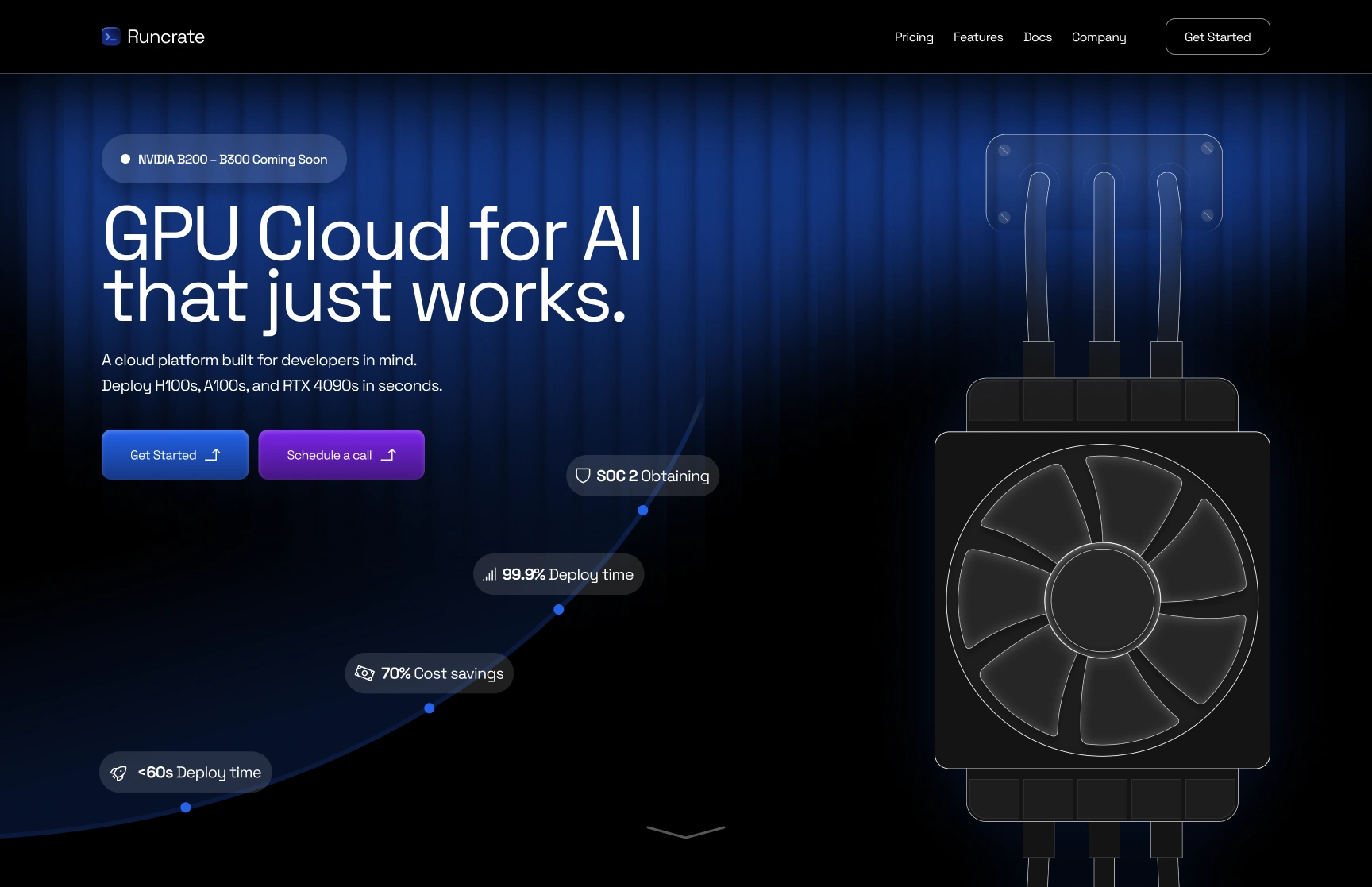Select Company in the top navigation
This screenshot has height=887, width=1372.
click(x=1099, y=37)
